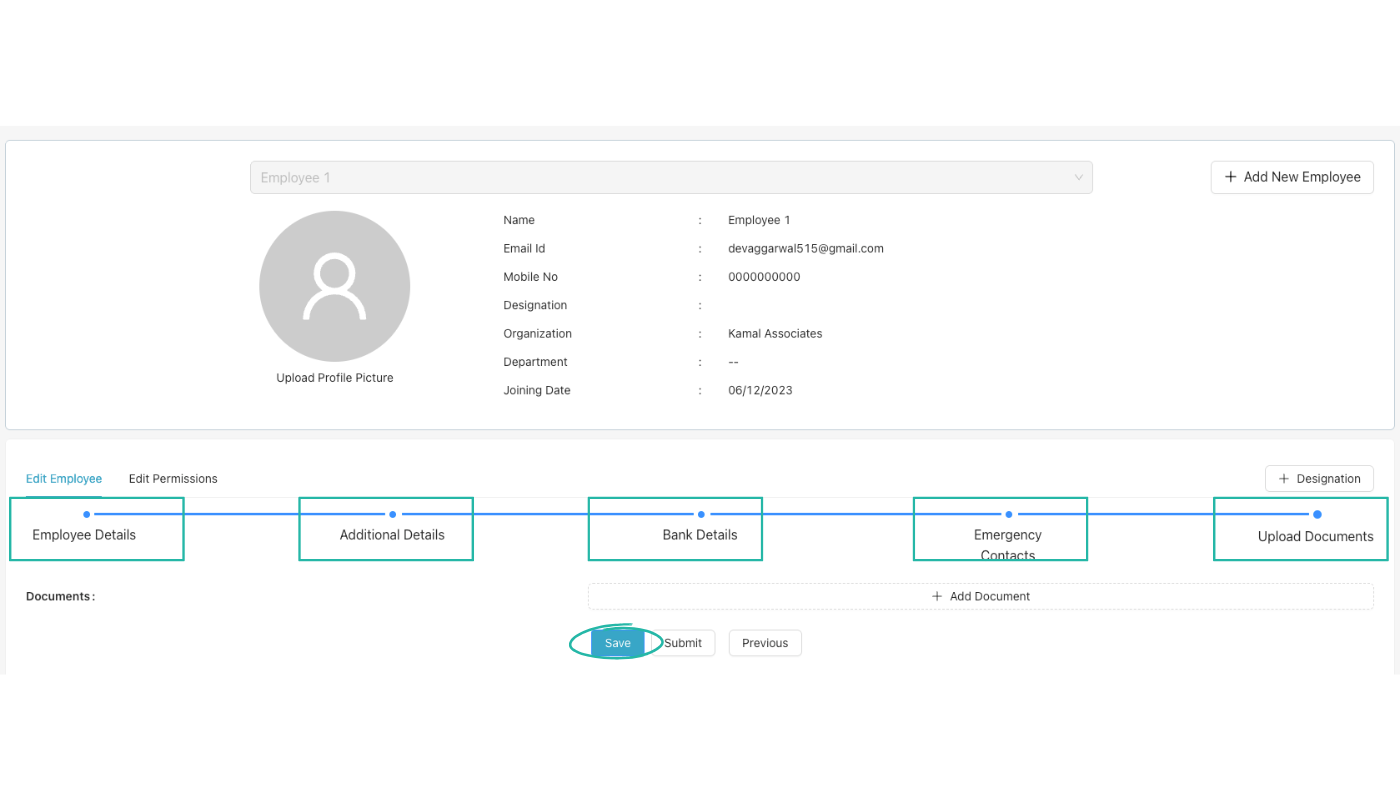Select the Employee Details step dot

click(x=84, y=512)
